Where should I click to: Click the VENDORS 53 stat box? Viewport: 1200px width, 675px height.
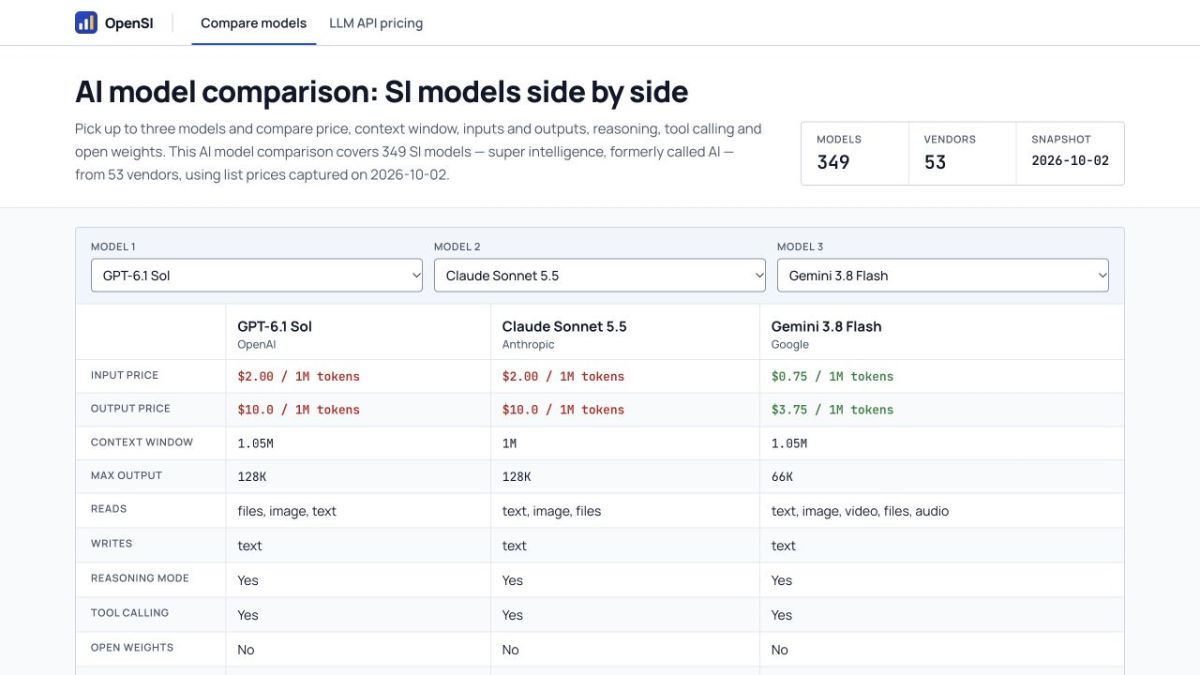click(x=962, y=153)
